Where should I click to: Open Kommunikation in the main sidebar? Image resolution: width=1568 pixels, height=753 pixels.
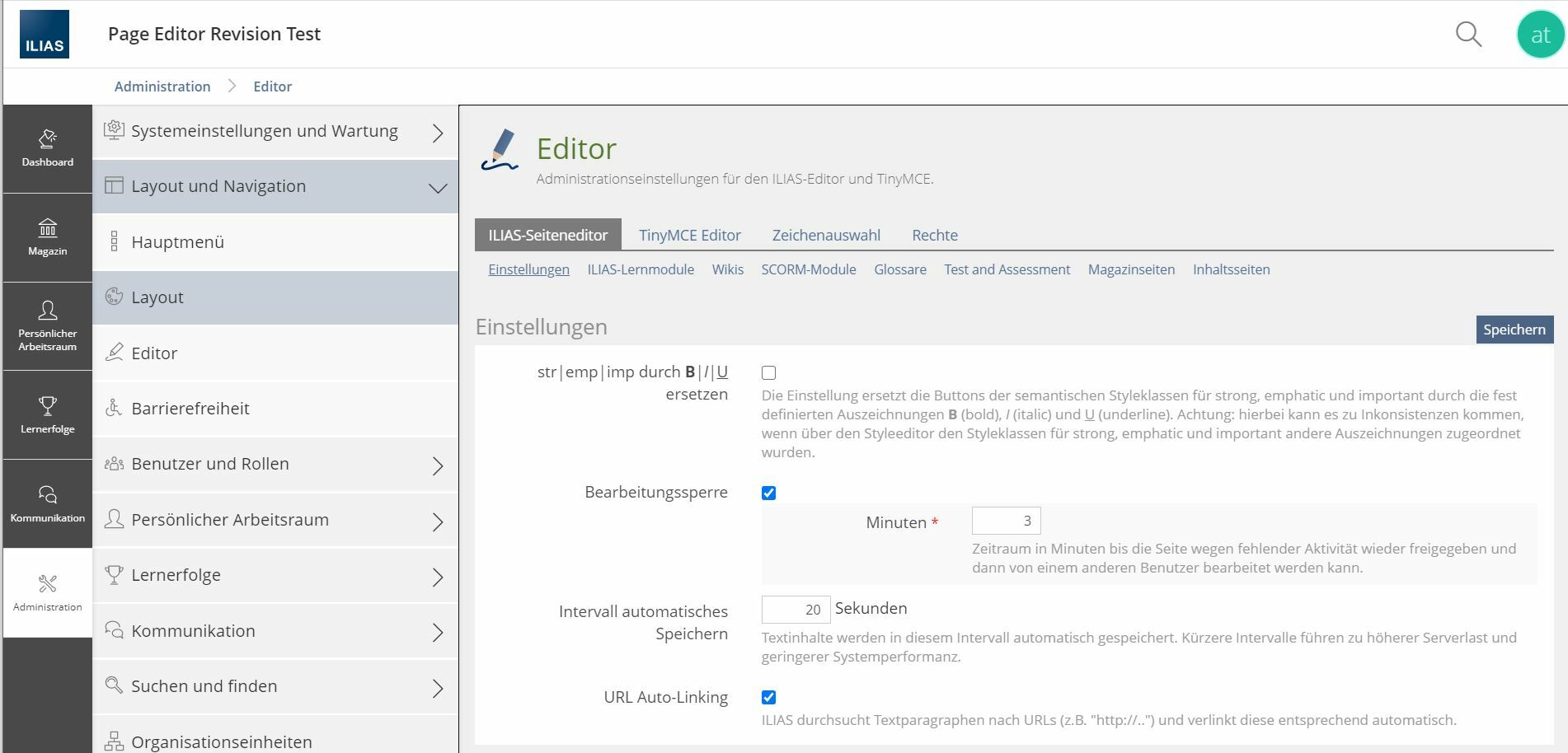(48, 504)
